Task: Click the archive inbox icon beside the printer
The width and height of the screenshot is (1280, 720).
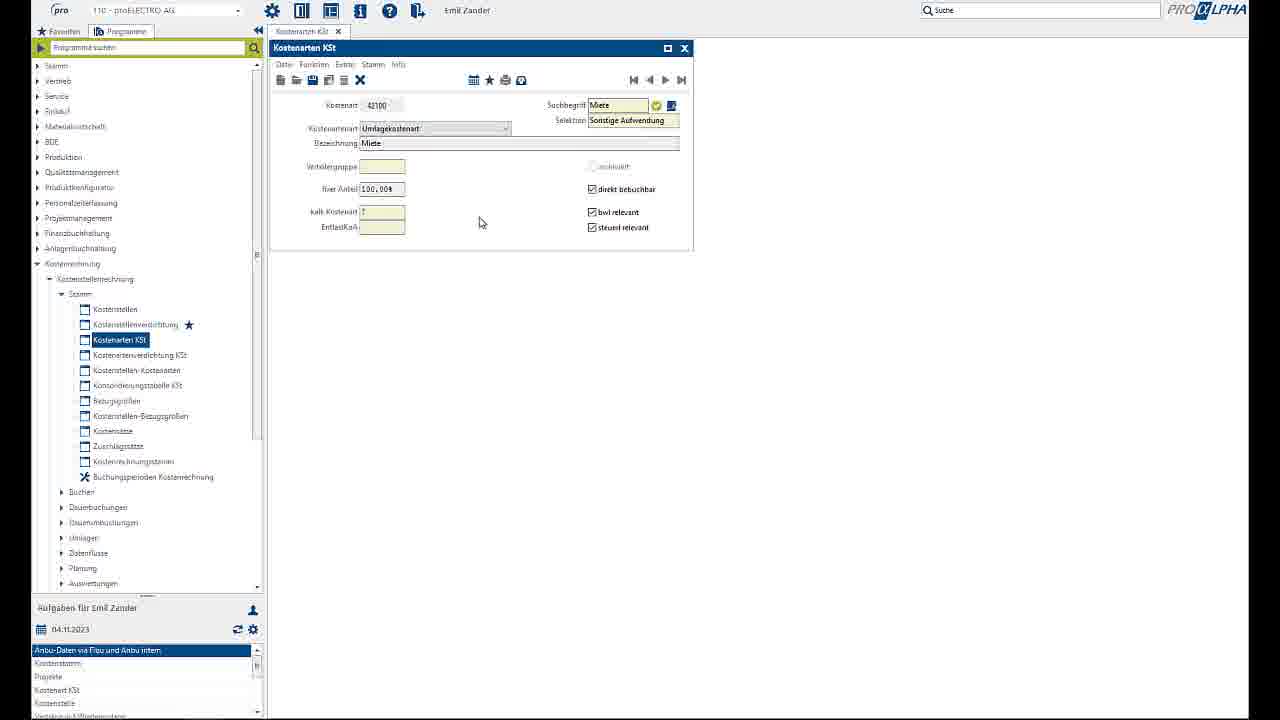Action: [521, 80]
